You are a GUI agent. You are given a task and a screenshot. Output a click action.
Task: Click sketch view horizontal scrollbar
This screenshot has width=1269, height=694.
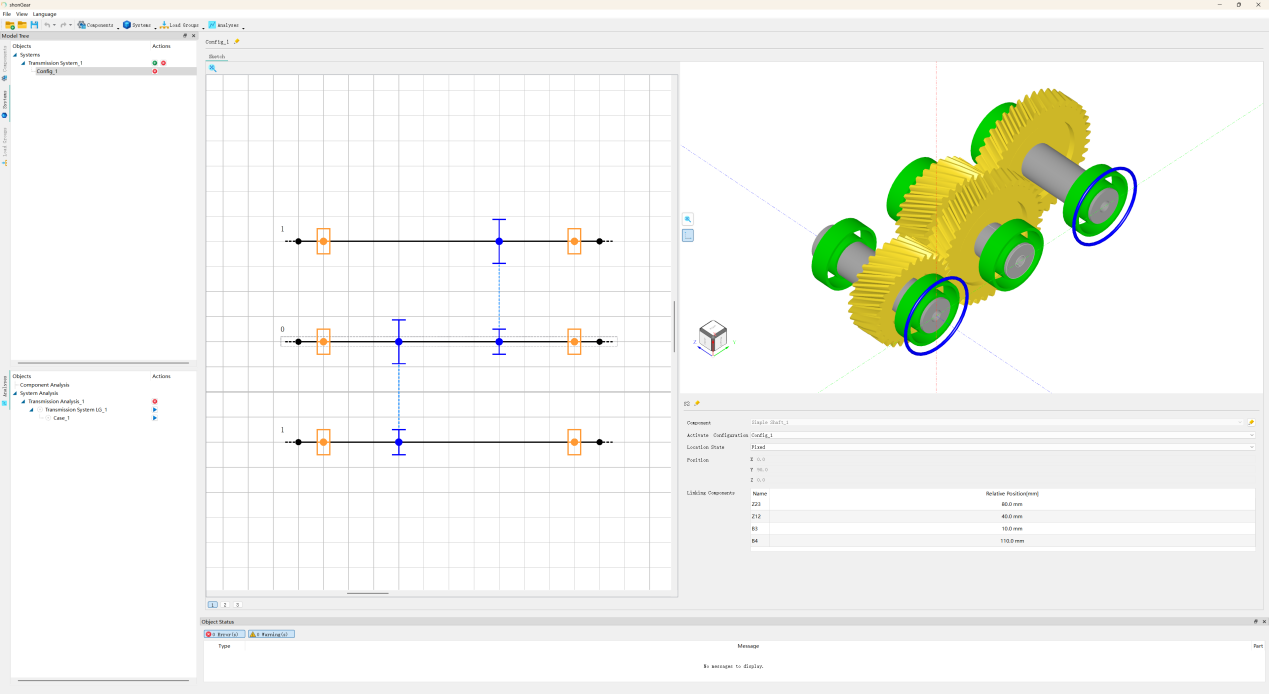(x=368, y=594)
